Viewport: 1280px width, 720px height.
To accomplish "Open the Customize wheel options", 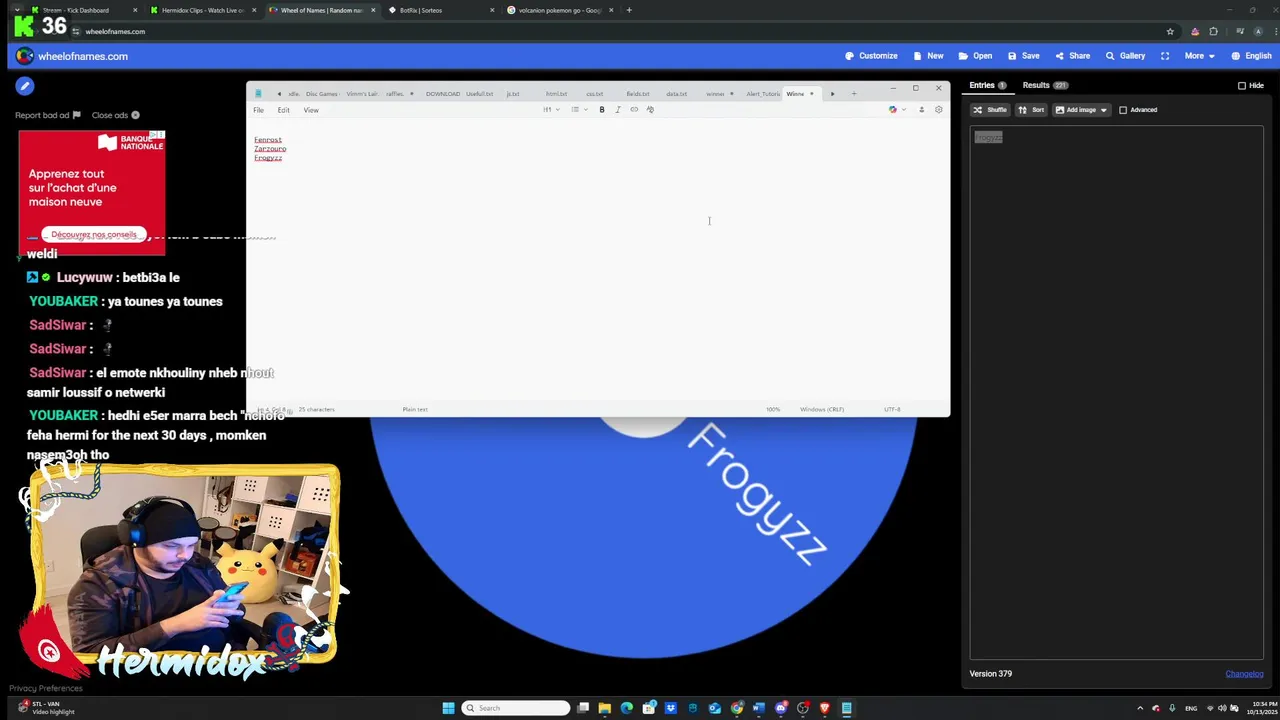I will (x=871, y=56).
